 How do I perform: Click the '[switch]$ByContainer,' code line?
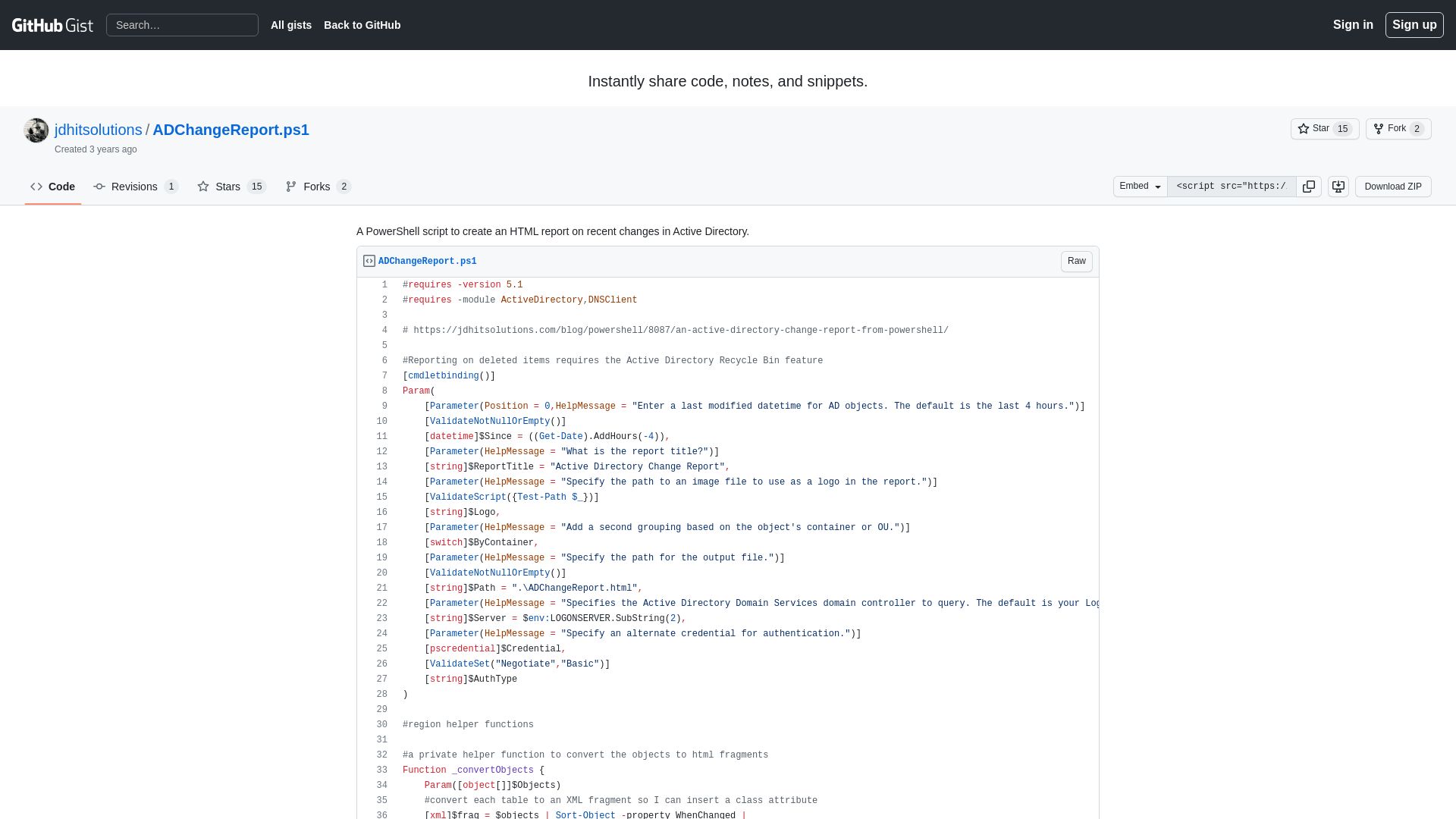coord(482,543)
